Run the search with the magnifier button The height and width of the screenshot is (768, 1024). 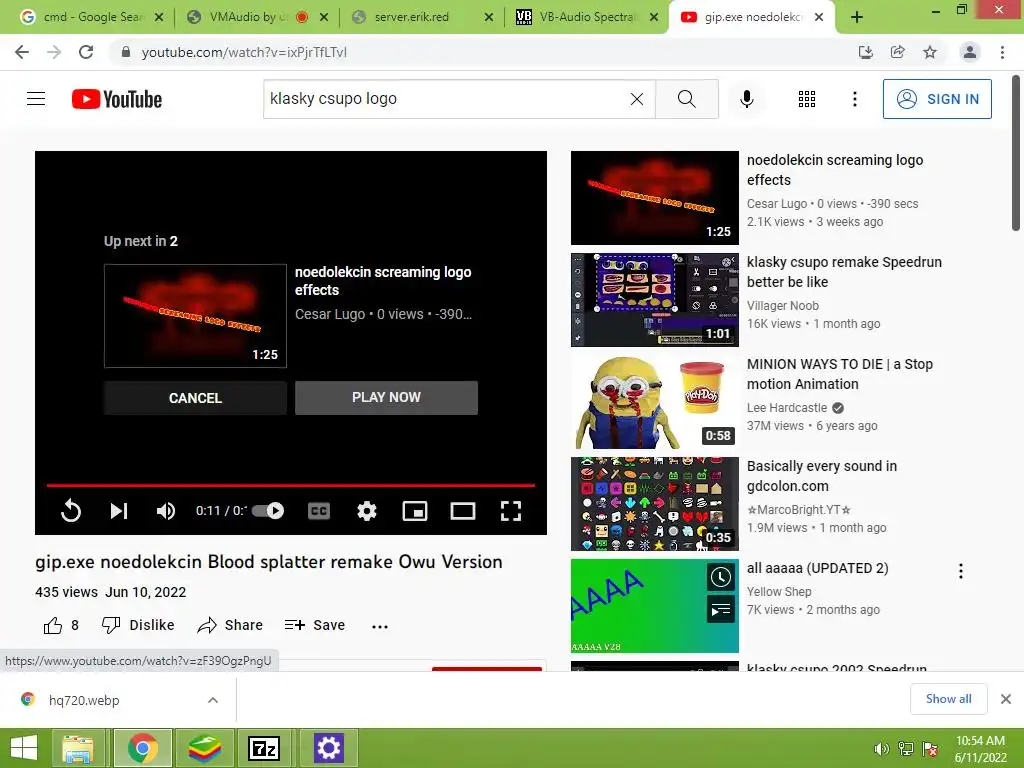[x=686, y=99]
